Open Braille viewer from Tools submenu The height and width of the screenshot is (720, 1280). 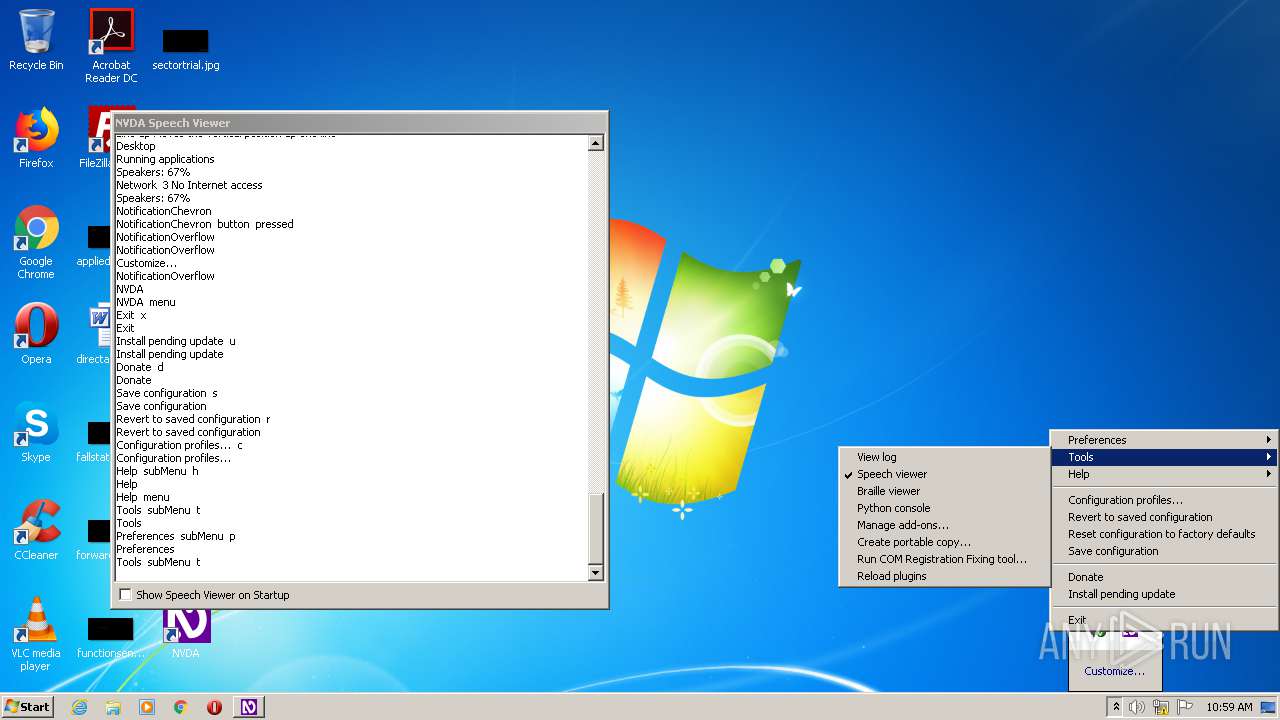[943, 491]
